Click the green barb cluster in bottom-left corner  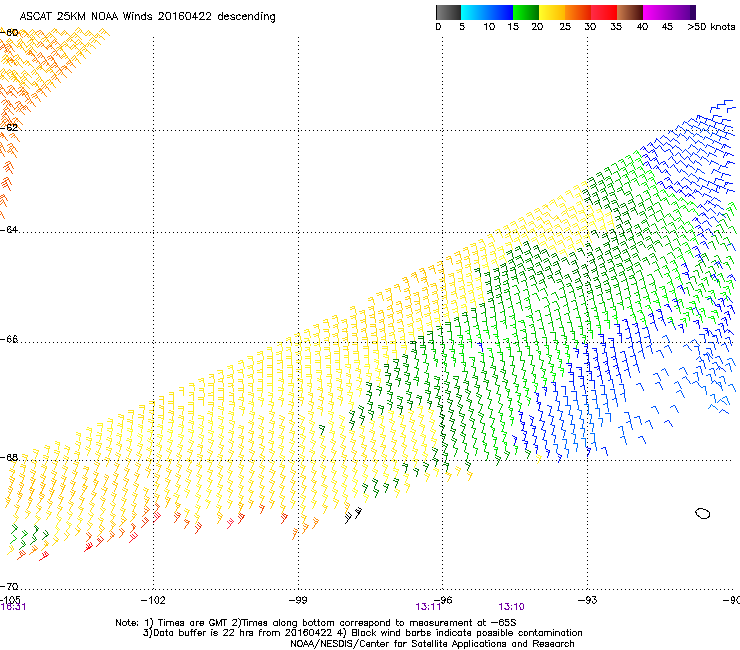29,536
